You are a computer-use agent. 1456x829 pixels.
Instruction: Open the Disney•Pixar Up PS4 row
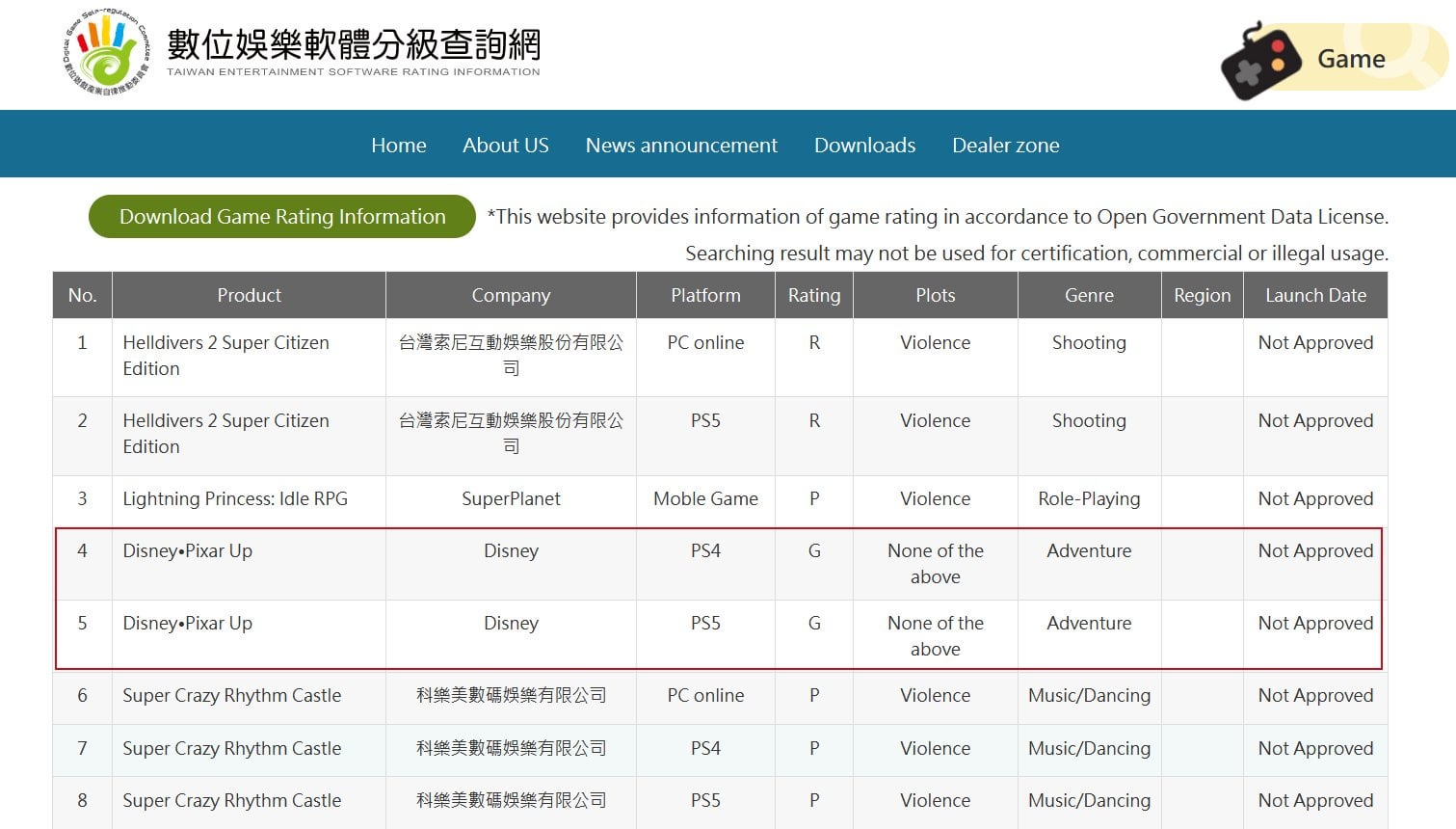[188, 551]
